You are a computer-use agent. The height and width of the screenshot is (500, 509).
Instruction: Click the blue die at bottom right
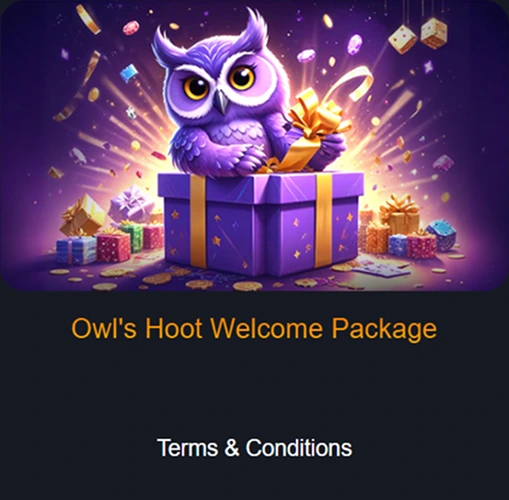click(x=441, y=235)
